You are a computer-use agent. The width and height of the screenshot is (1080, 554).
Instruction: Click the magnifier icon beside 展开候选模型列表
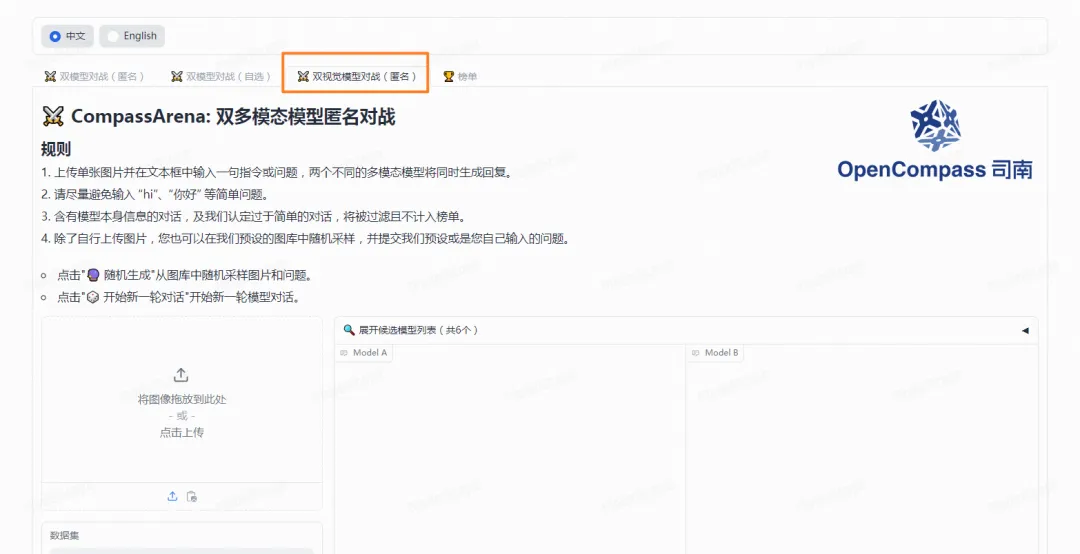(x=349, y=330)
